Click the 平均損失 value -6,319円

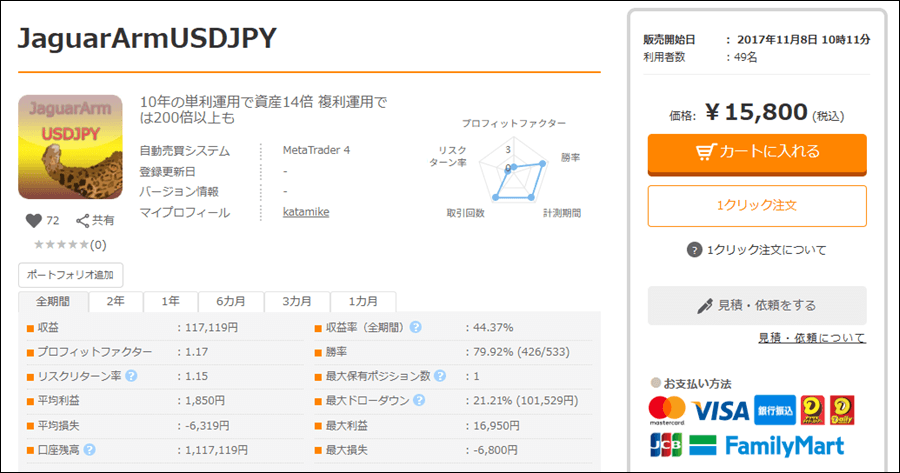[x=207, y=426]
